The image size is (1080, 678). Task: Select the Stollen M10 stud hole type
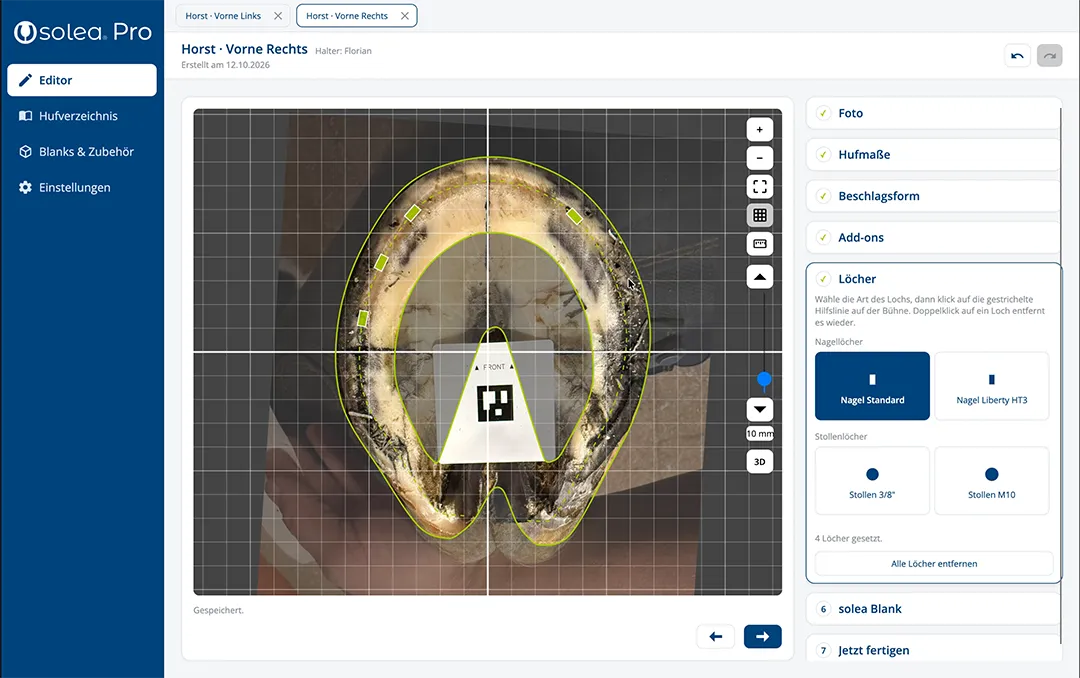point(992,481)
